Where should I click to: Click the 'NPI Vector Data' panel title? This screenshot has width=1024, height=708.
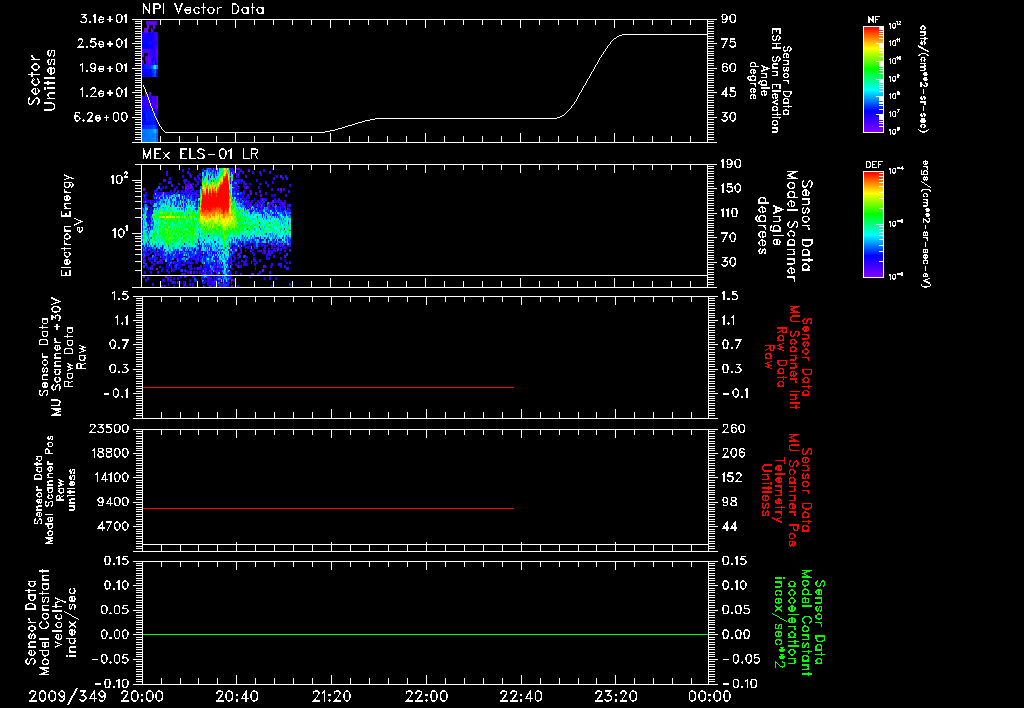203,9
